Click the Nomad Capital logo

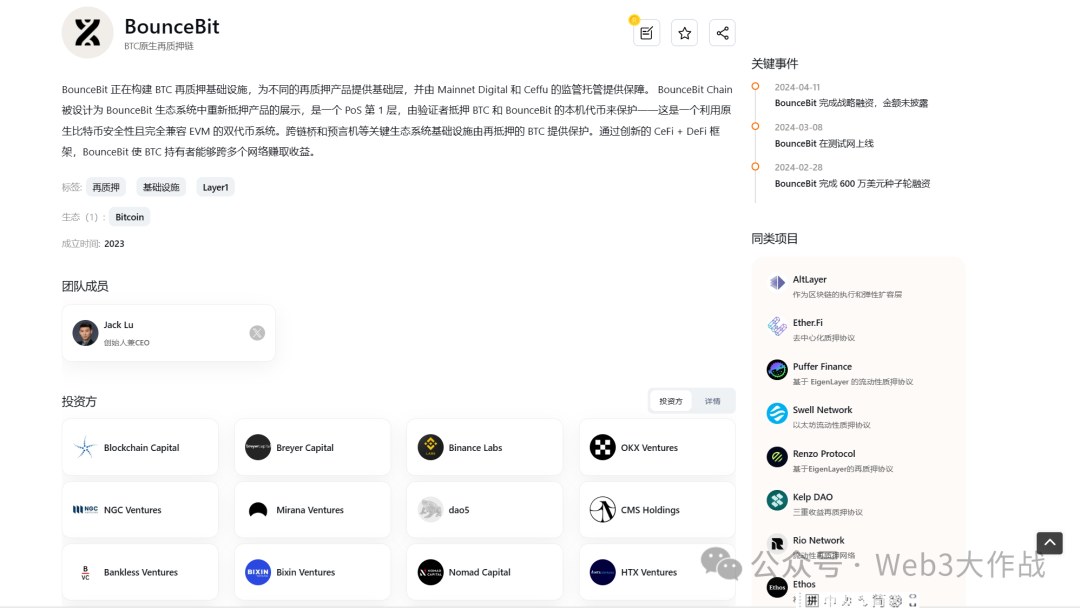[x=430, y=572]
